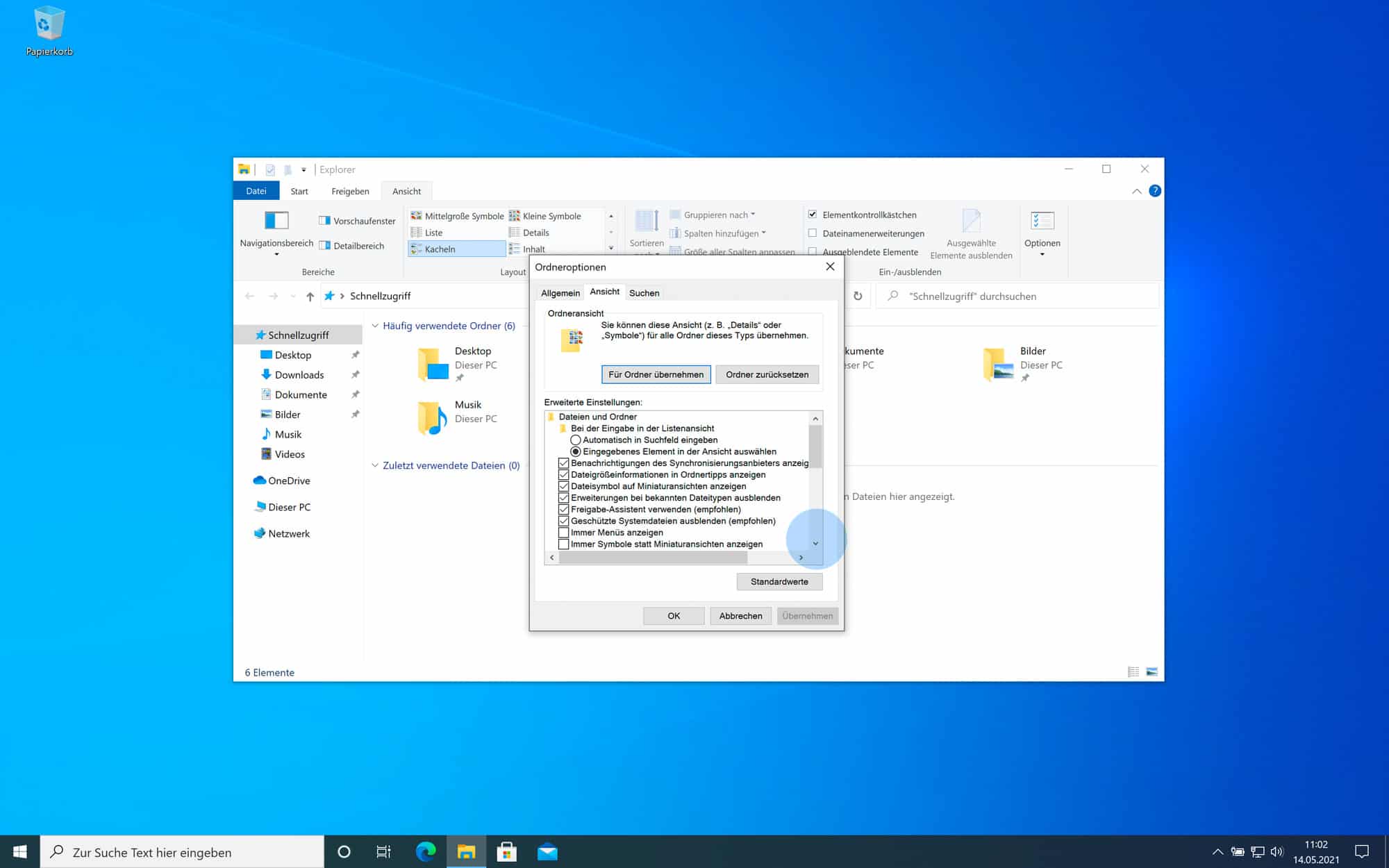Screen dimensions: 1389x868
Task: Open the Mail app from the taskbar
Action: coord(547,851)
